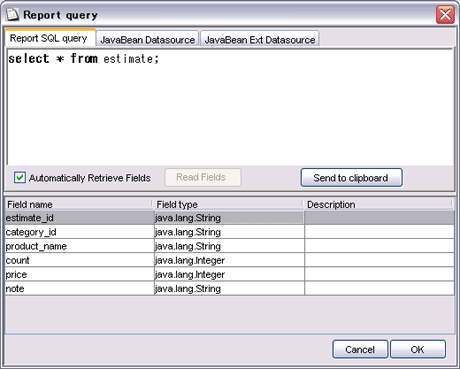Click java.lang.String type of category_id
Image resolution: width=460 pixels, height=369 pixels.
coord(229,232)
